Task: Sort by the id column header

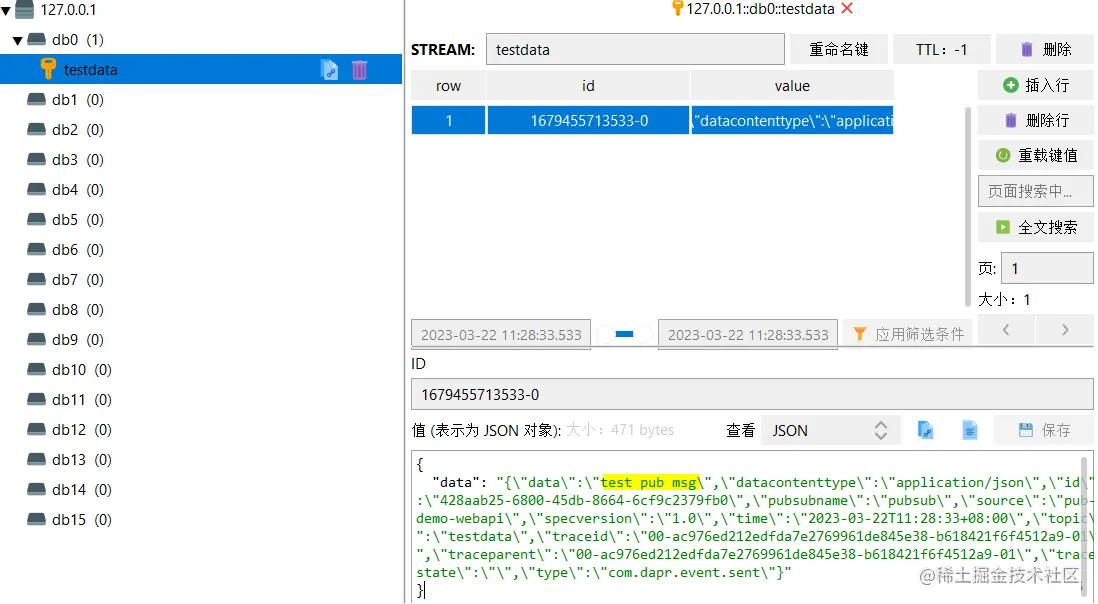Action: (588, 85)
